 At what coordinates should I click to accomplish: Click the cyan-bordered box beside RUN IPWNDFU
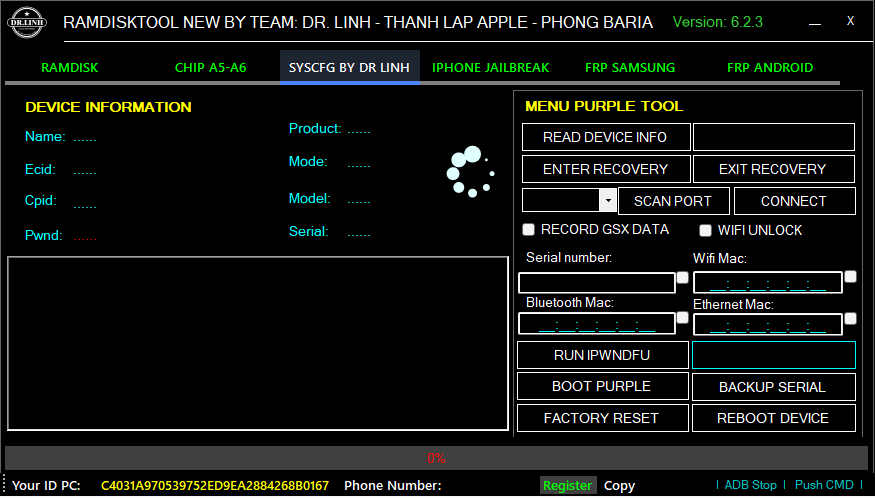773,355
